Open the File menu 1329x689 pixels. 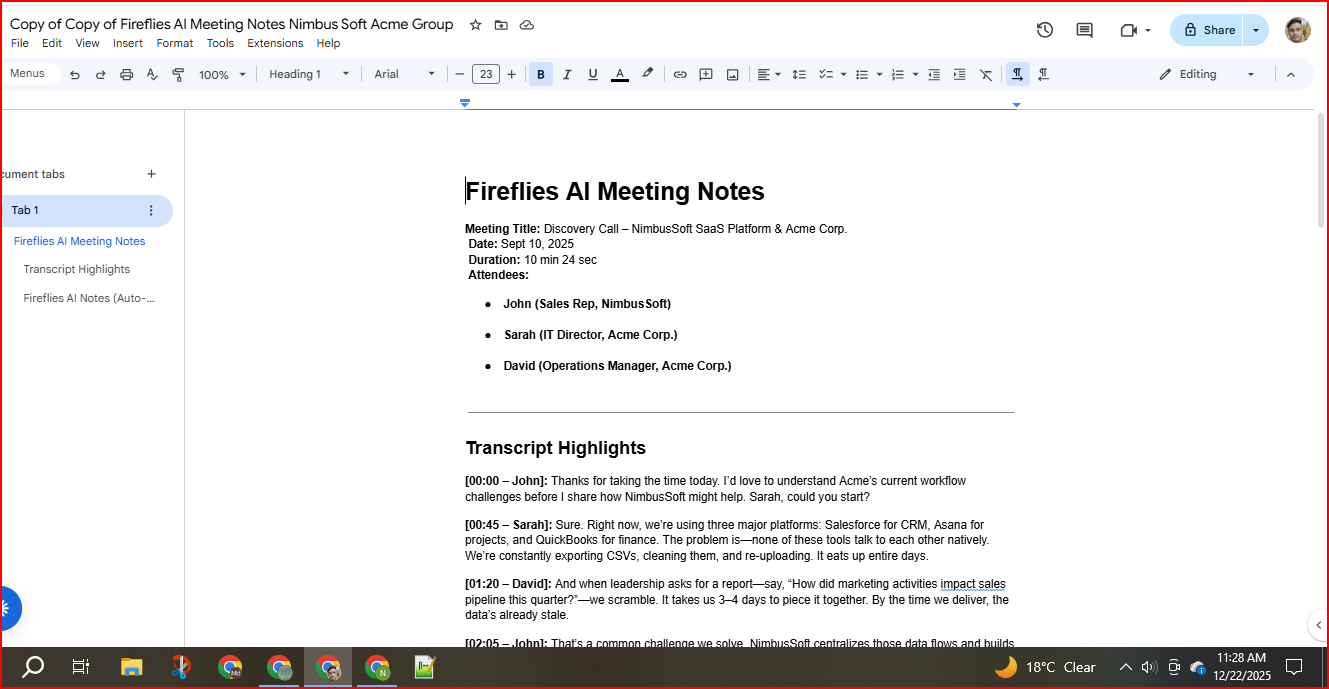(20, 43)
